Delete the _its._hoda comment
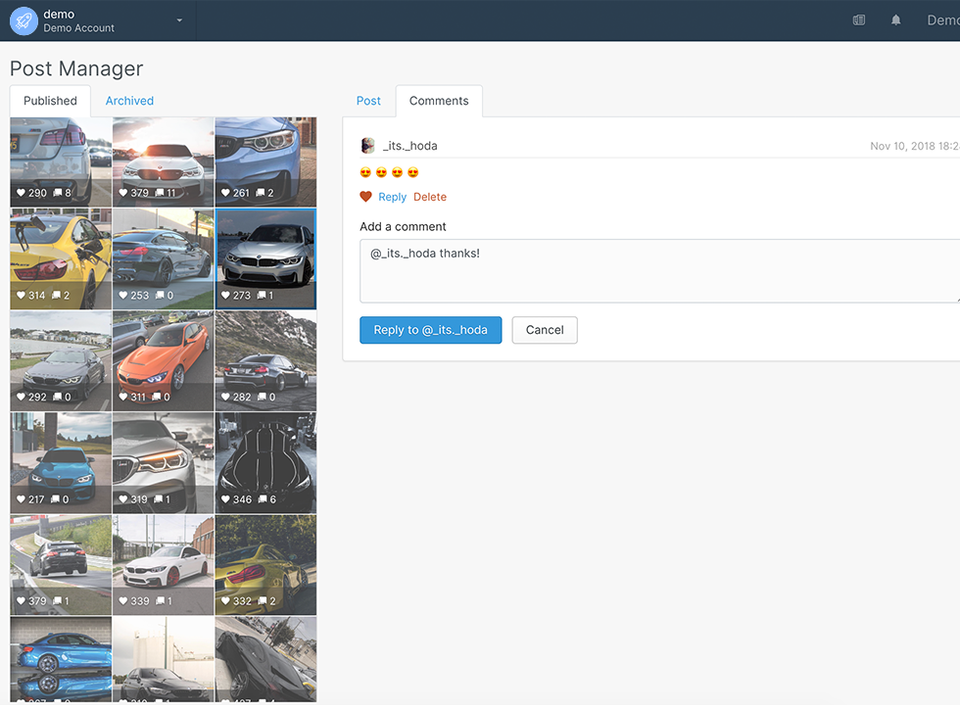The height and width of the screenshot is (705, 960). click(430, 197)
